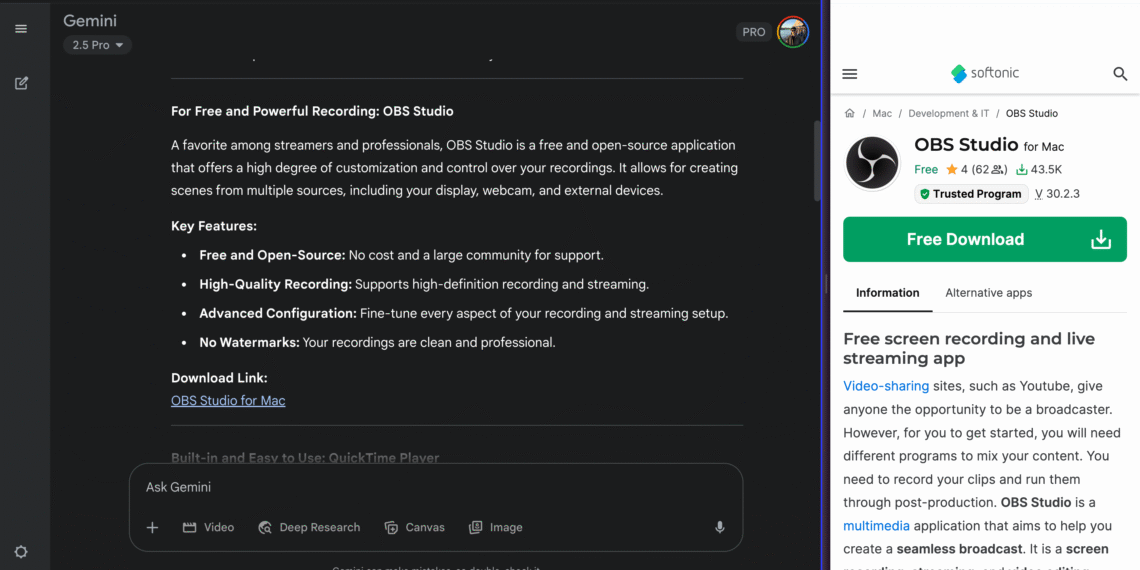Click the green Free Download button
Image resolution: width=1140 pixels, height=570 pixels.
pyautogui.click(x=984, y=239)
